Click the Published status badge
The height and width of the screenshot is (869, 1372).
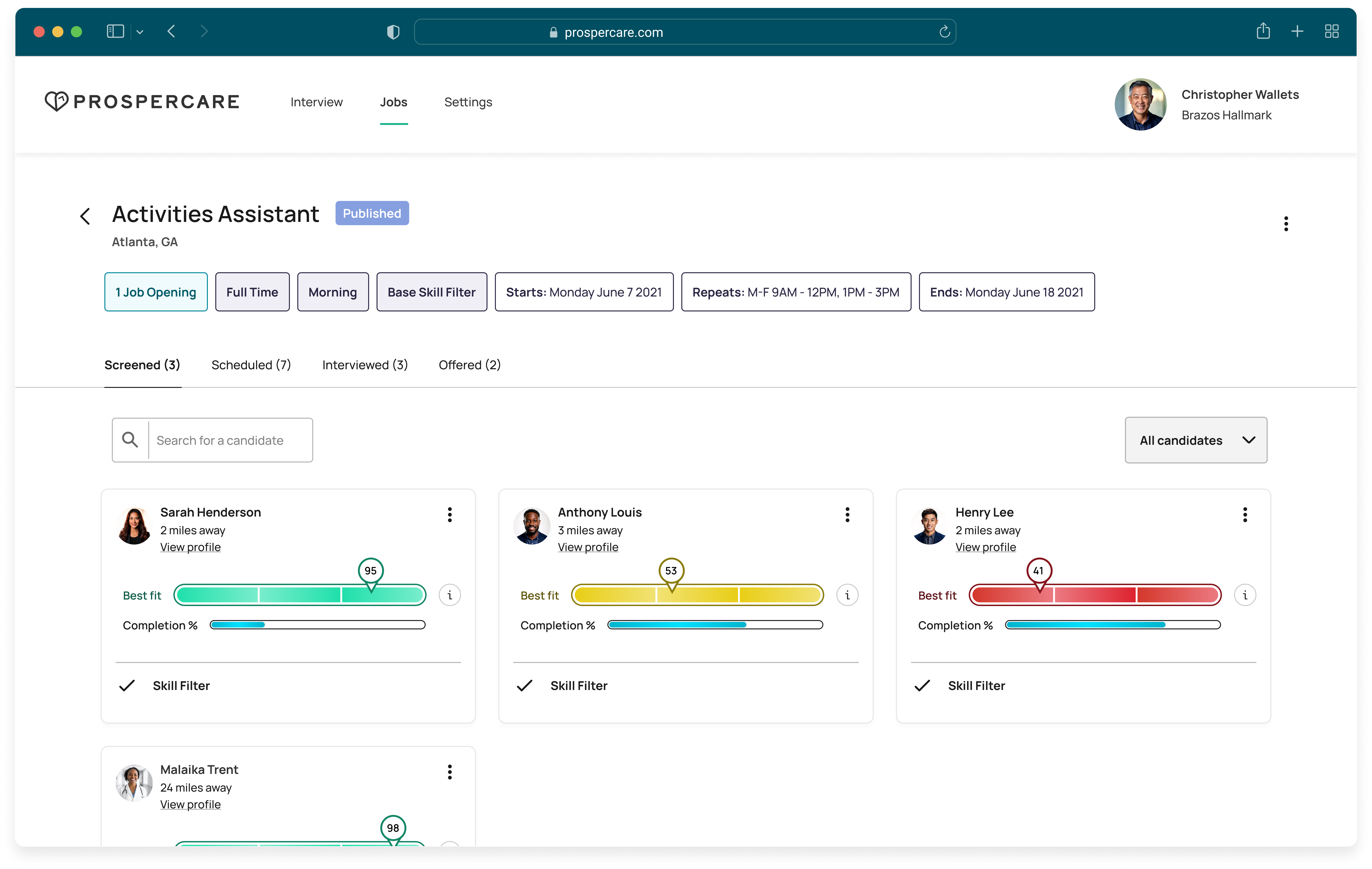pyautogui.click(x=372, y=213)
